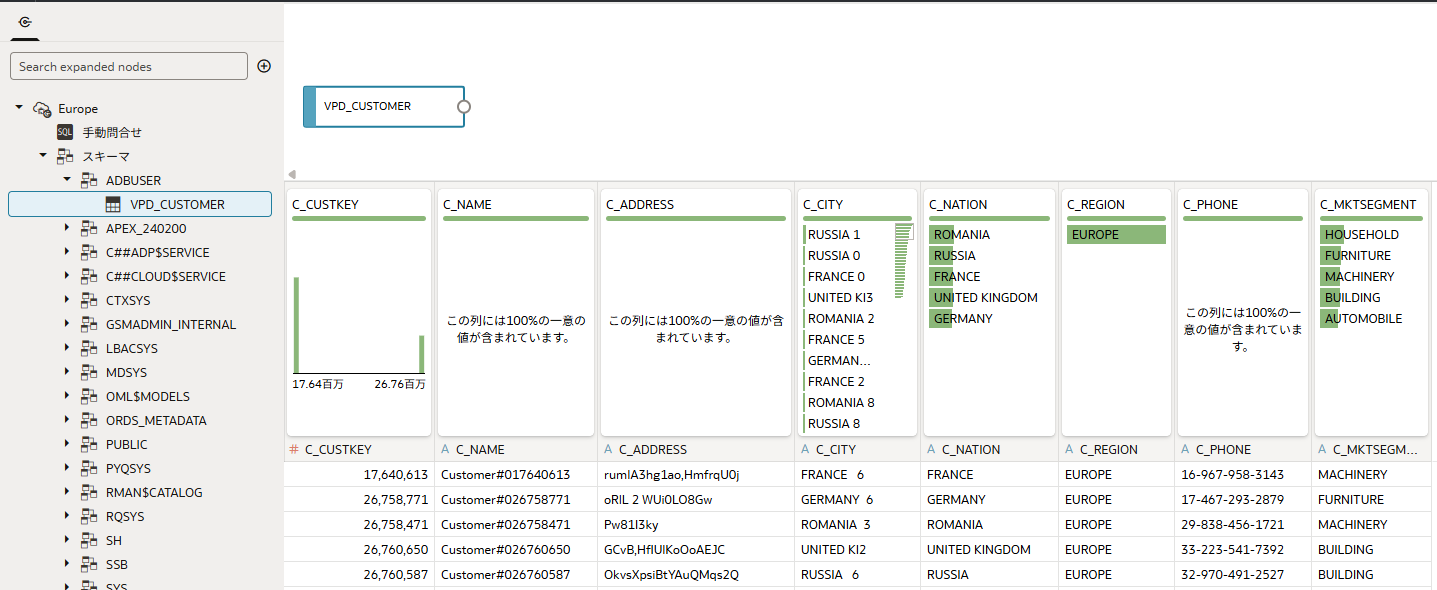This screenshot has height=590, width=1437.
Task: Select the VPD_CUSTOMER table in the tree
Action: click(140, 204)
